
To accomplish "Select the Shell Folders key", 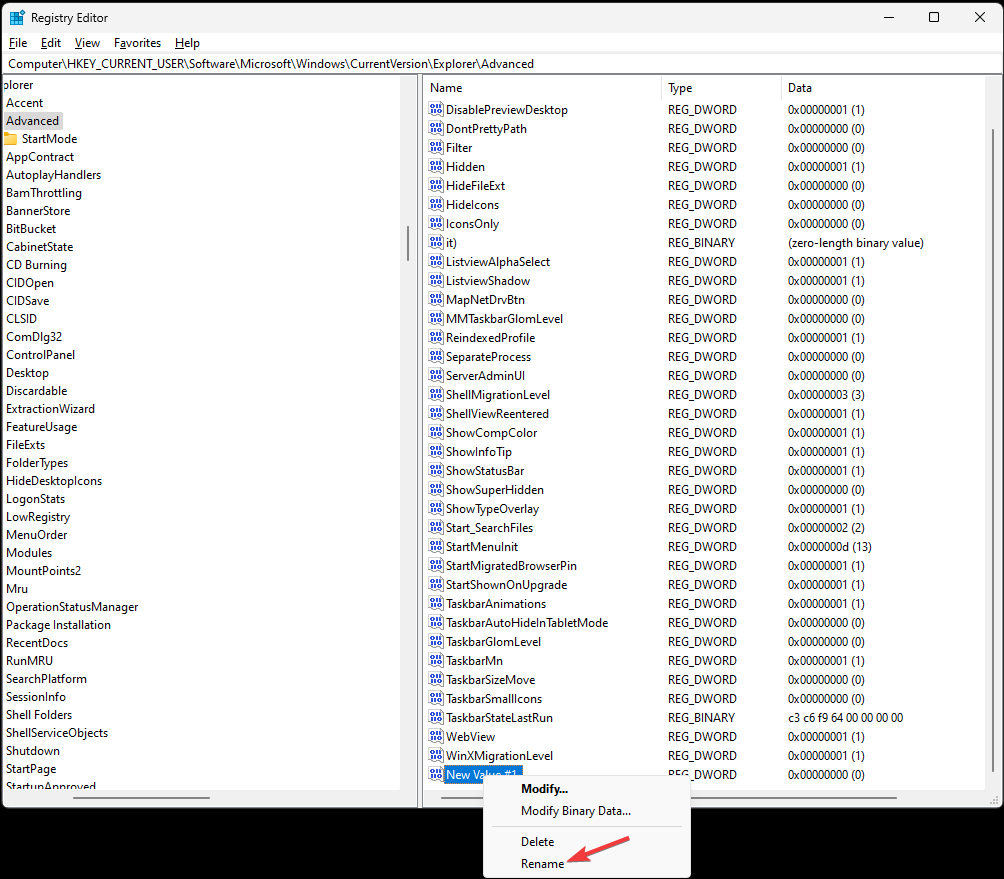I will 39,714.
